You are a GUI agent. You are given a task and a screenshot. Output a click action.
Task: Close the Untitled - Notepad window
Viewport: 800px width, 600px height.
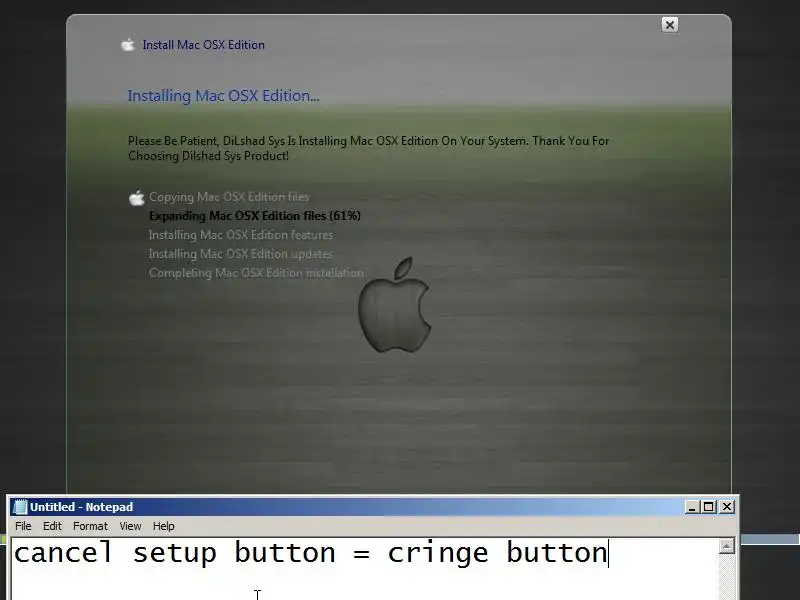[727, 507]
